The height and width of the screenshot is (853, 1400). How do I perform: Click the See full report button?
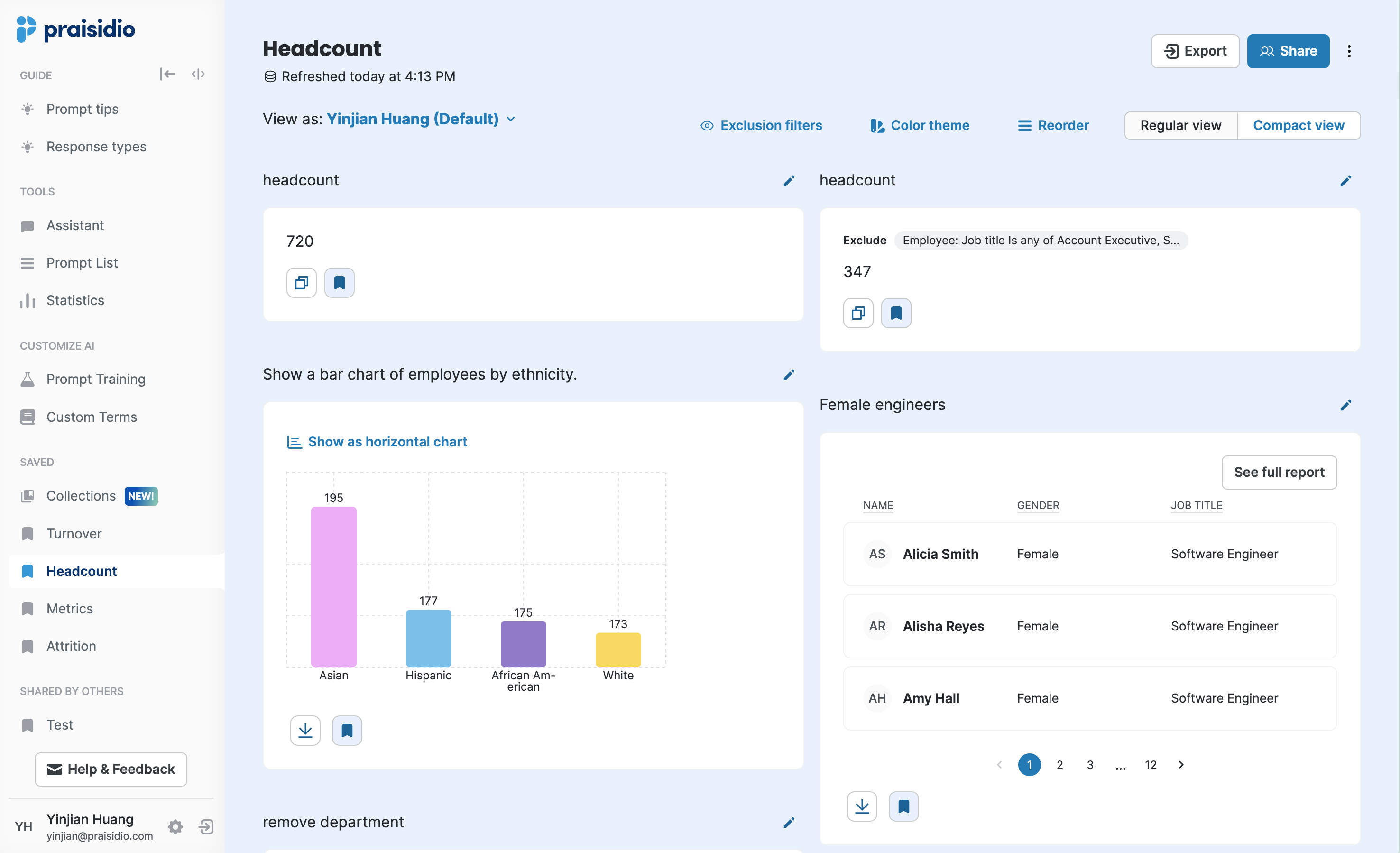[1279, 472]
